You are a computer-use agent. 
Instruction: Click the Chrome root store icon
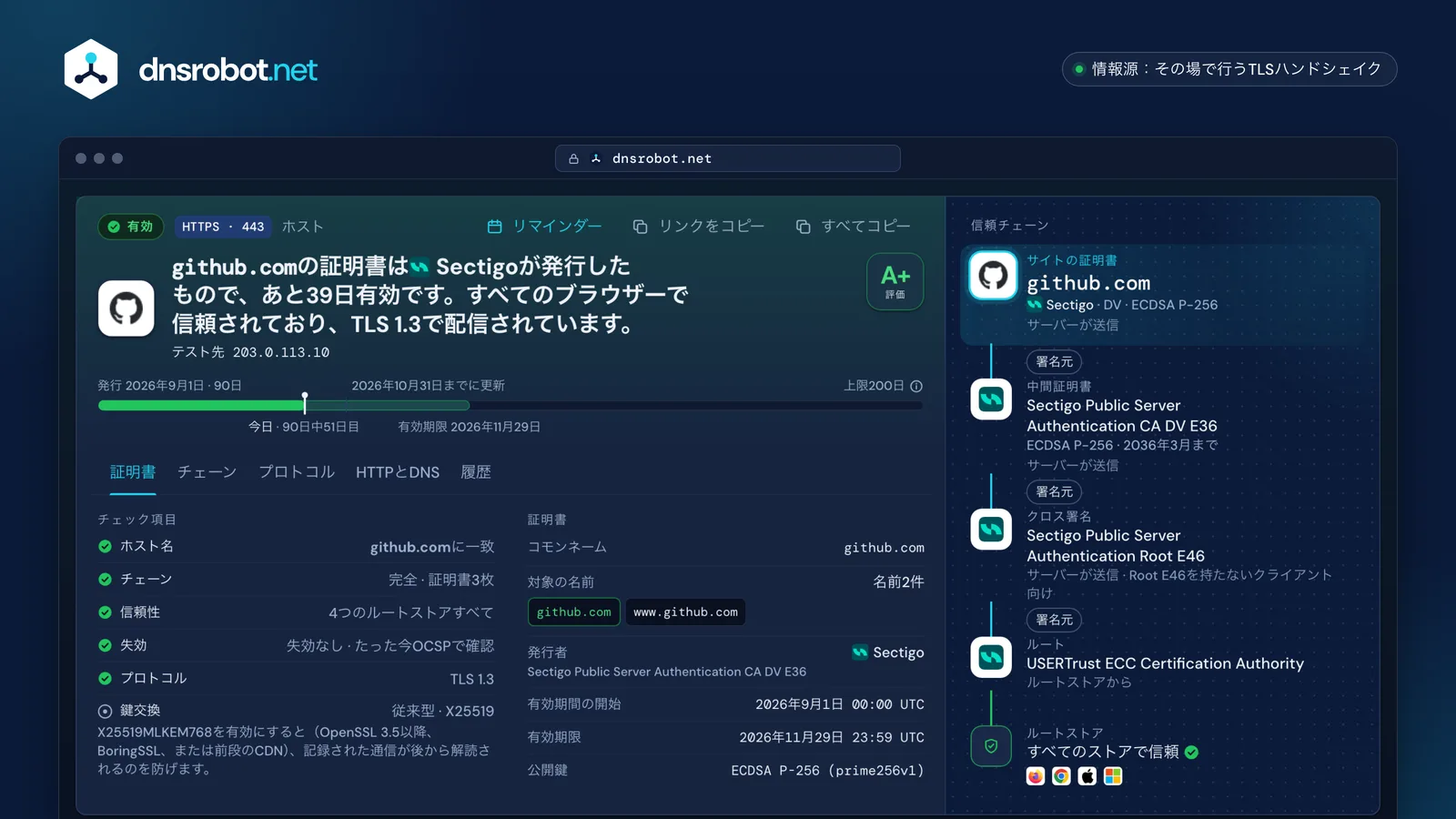(1061, 776)
